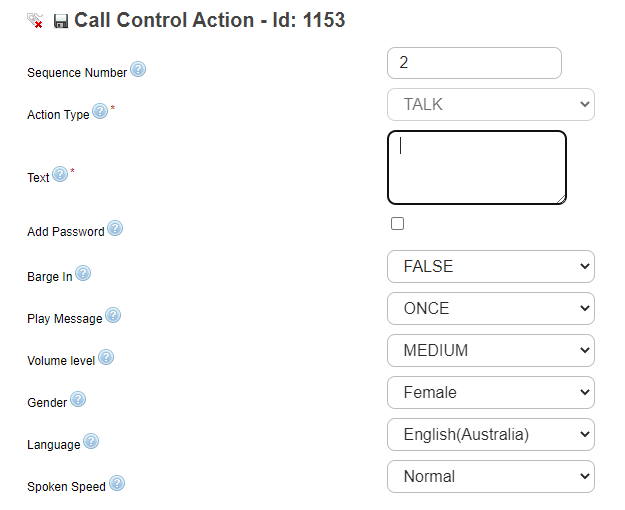625x510 pixels.
Task: Show help for Add Password
Action: (x=115, y=229)
